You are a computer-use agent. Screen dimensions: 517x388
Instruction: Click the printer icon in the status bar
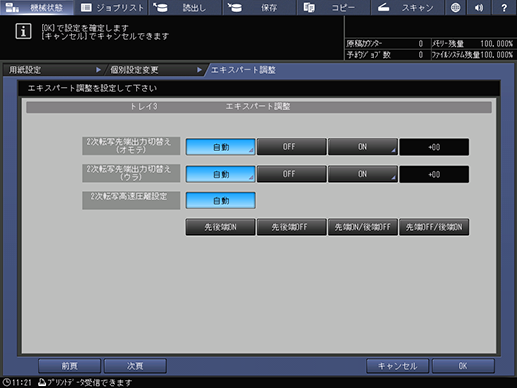(42, 382)
